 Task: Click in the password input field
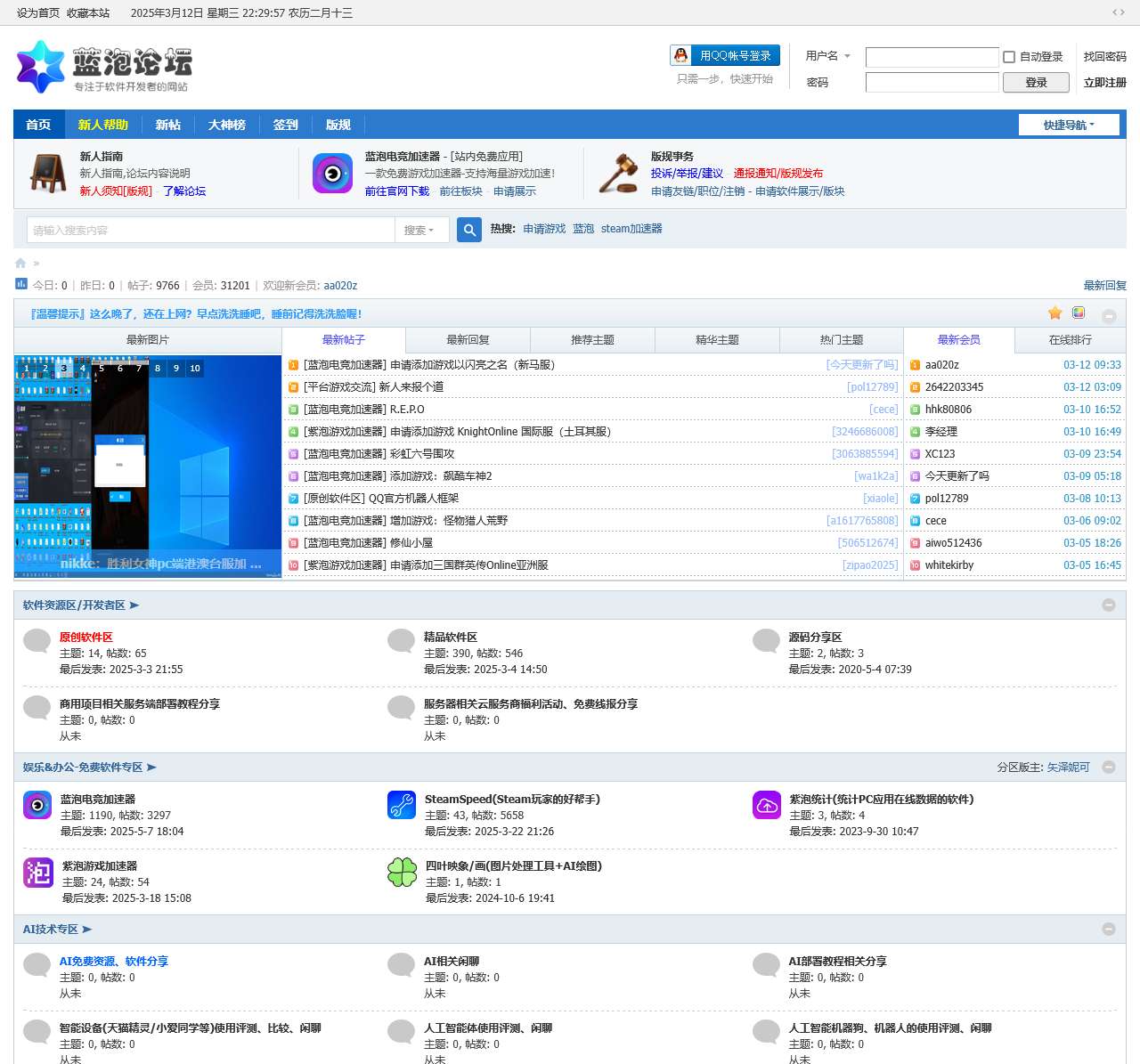pyautogui.click(x=932, y=82)
